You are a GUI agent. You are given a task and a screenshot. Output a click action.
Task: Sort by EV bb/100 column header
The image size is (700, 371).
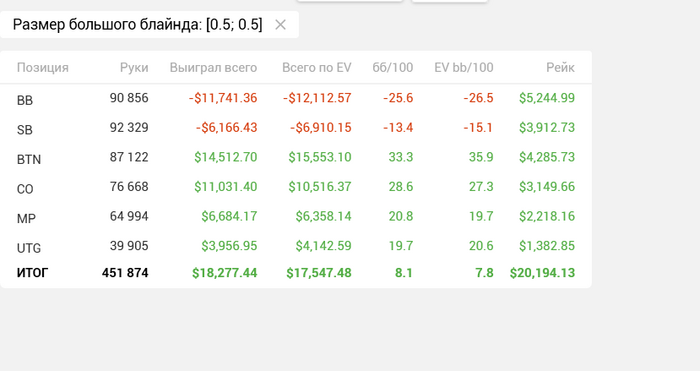(464, 67)
